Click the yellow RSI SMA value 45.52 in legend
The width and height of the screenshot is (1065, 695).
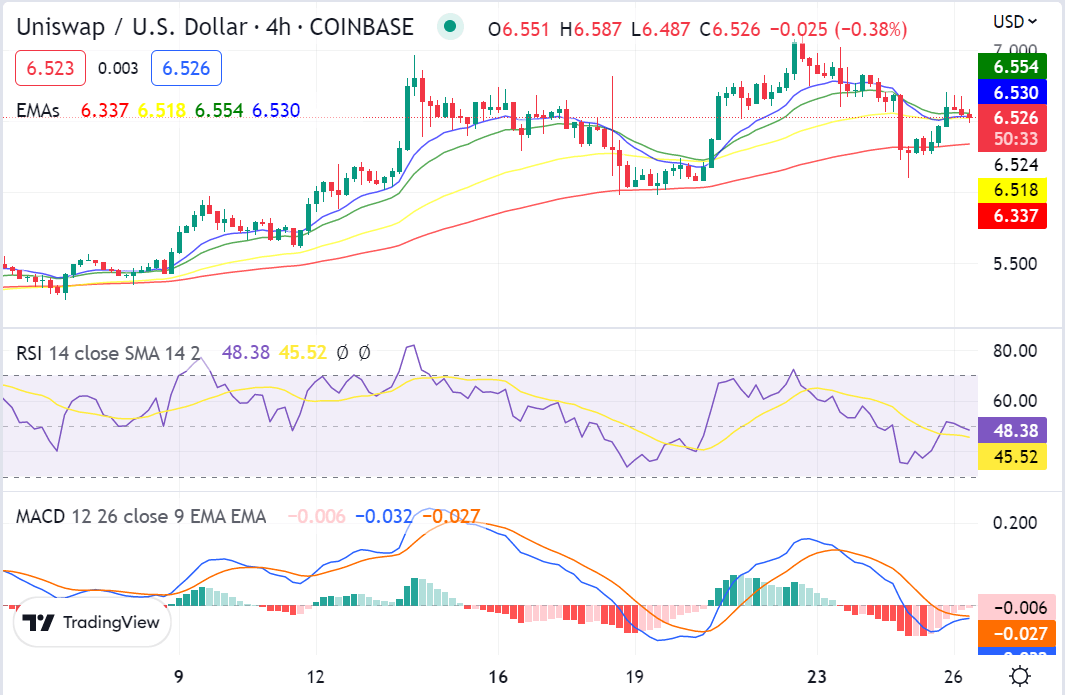point(303,353)
